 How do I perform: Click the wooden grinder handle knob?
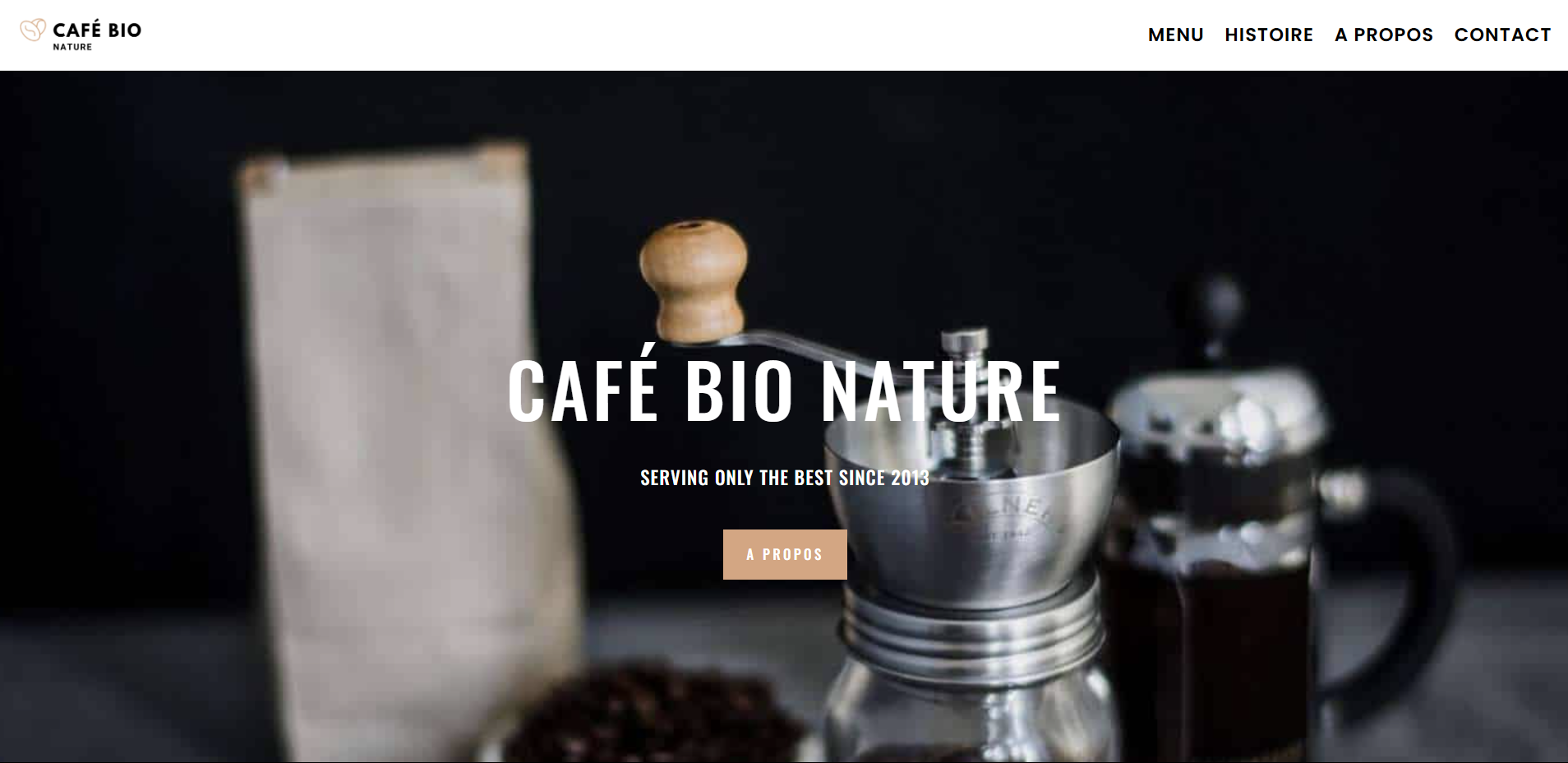coord(694,281)
